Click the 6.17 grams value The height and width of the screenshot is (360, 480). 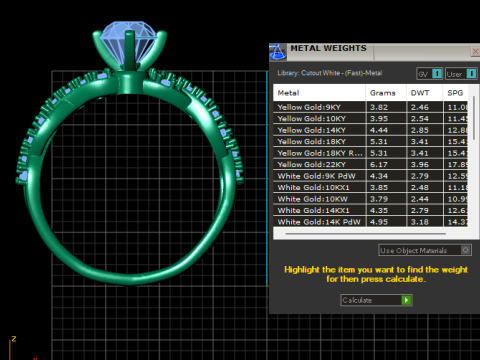pyautogui.click(x=379, y=165)
